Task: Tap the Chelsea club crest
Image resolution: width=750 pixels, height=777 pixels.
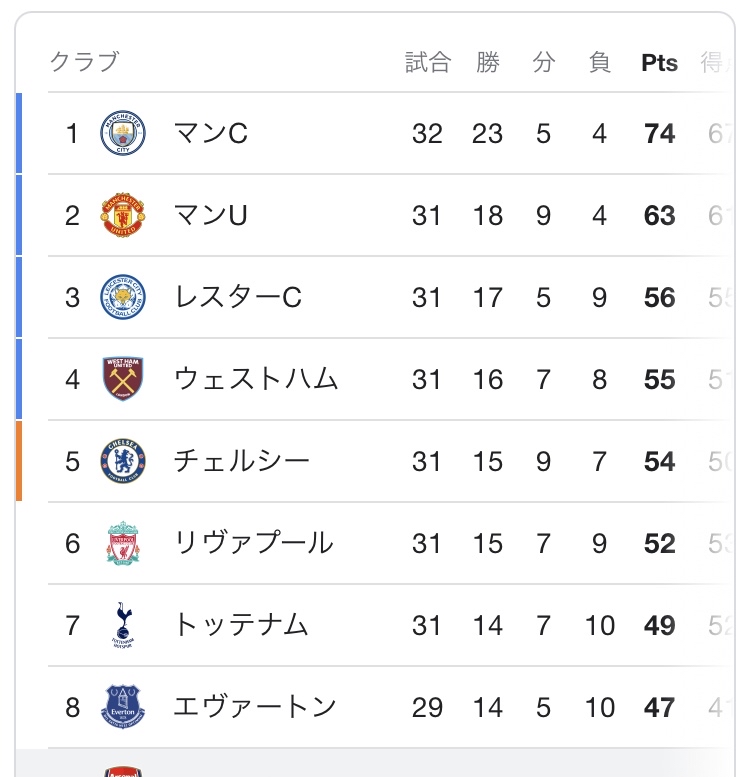Action: (x=123, y=462)
